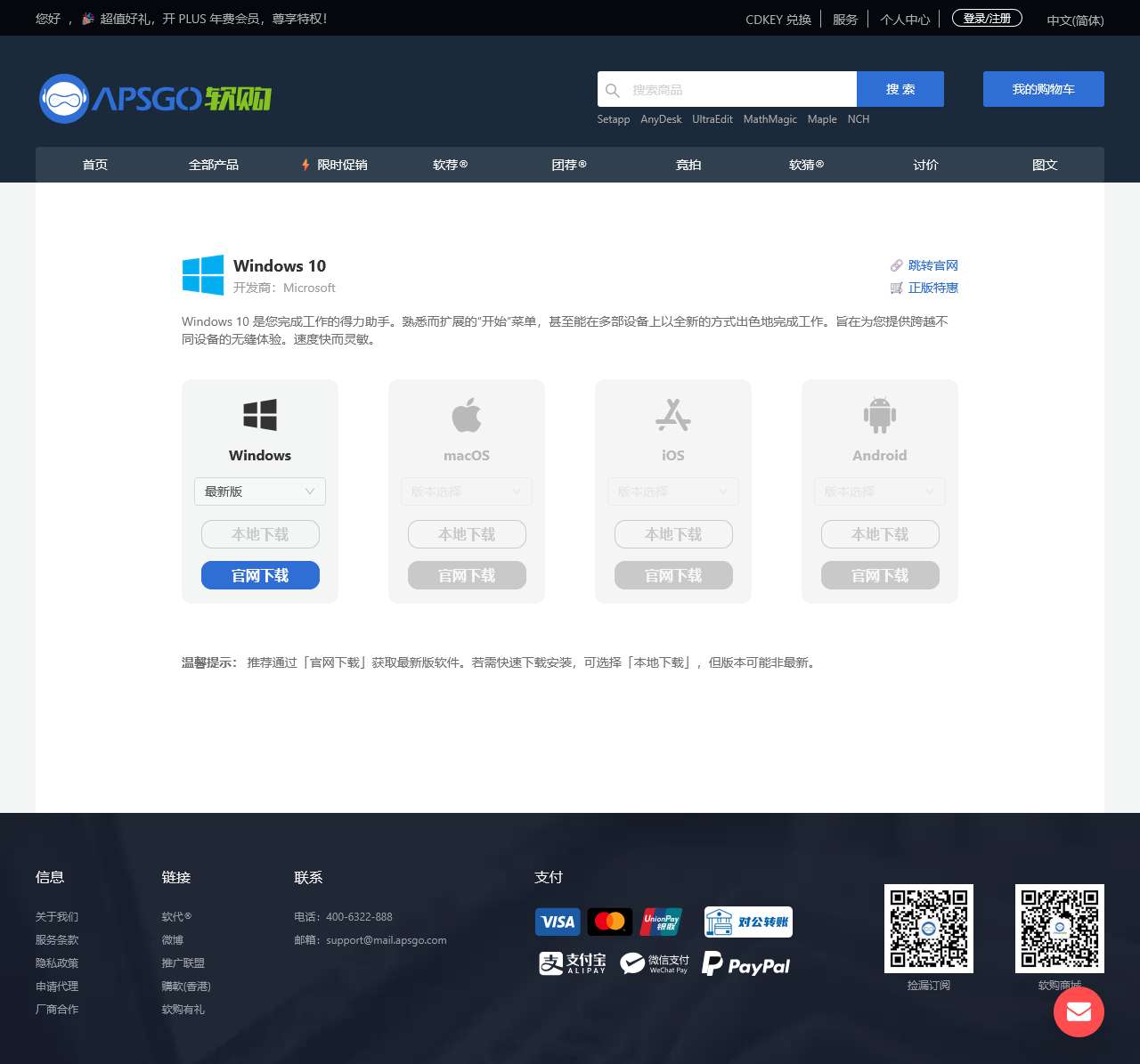1140x1064 pixels.
Task: Open the 中文(简体) language selector
Action: 1075,20
